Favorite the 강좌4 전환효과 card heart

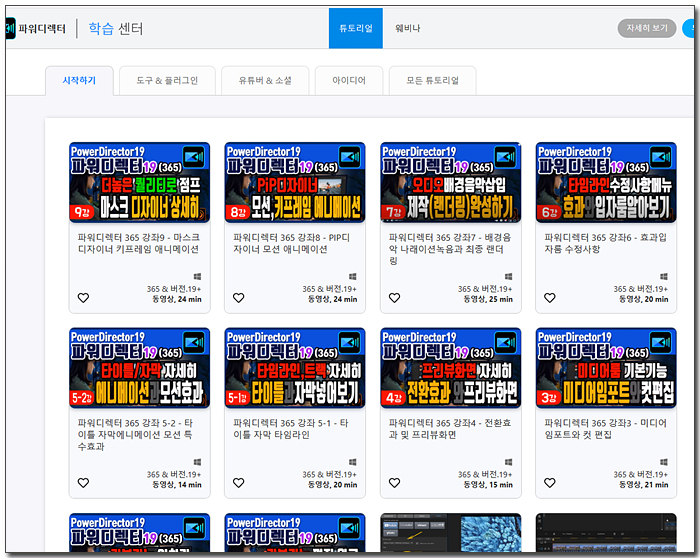click(394, 483)
